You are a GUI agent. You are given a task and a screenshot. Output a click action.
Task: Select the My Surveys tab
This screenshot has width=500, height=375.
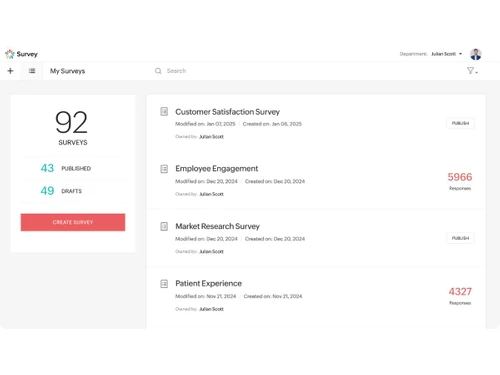67,71
